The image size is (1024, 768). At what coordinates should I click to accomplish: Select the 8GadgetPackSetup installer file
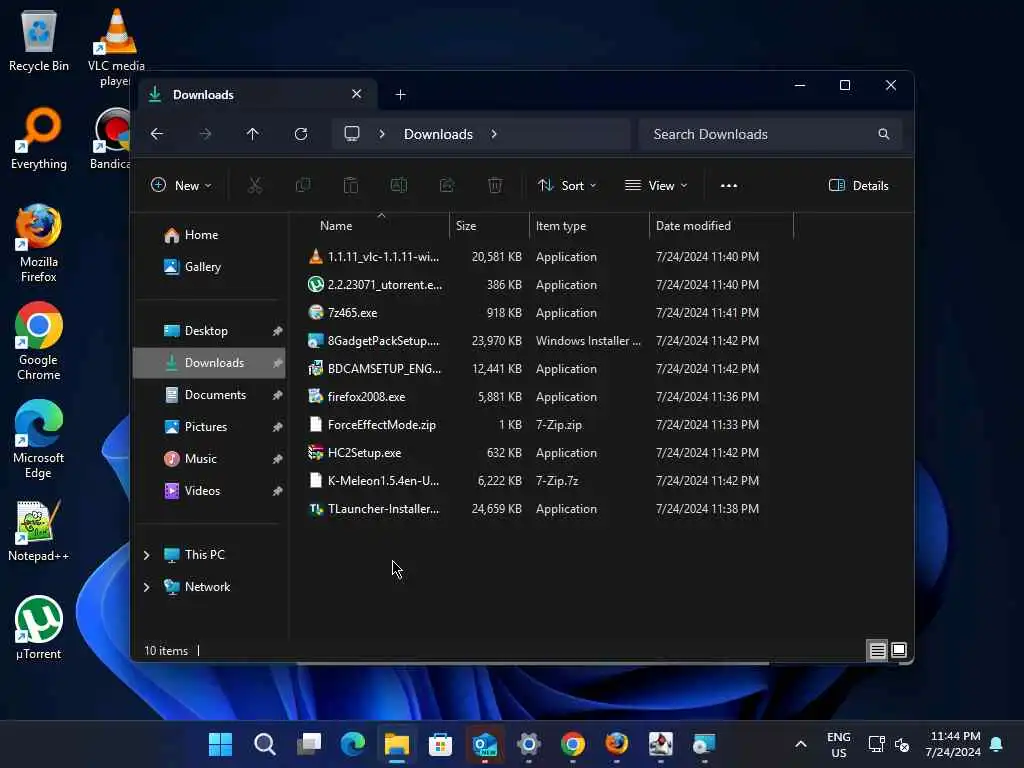pyautogui.click(x=549, y=341)
